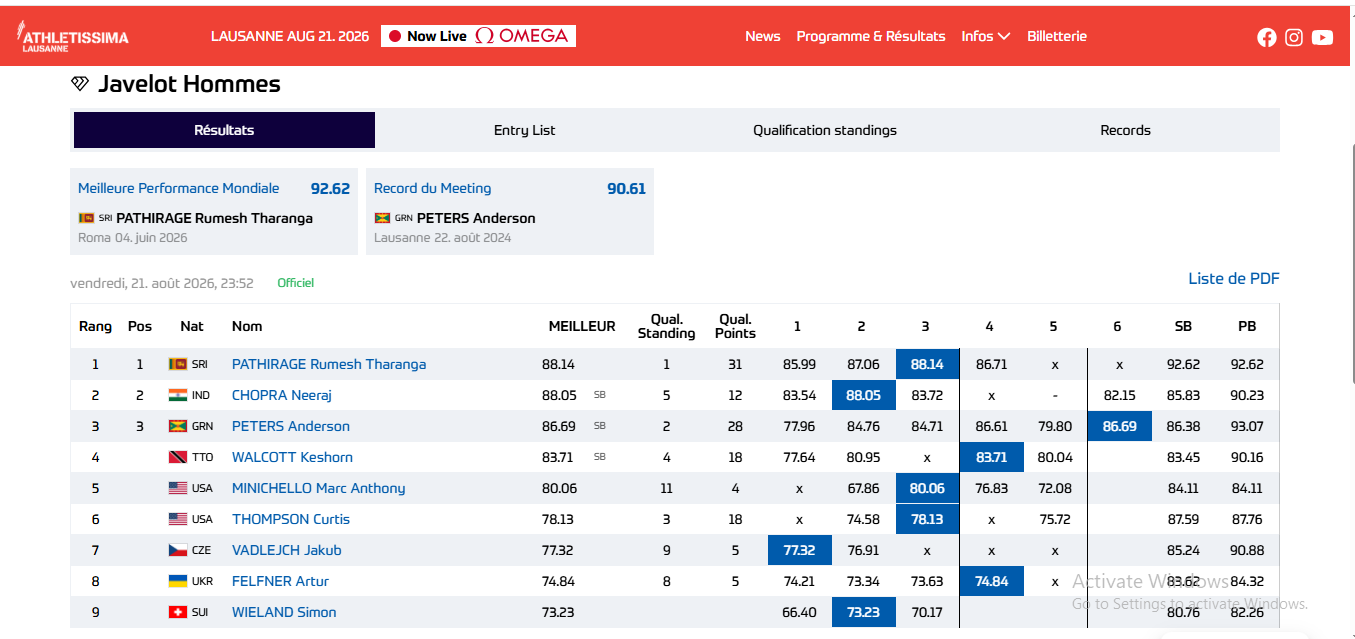The image size is (1355, 639).
Task: Click the world lead mark 92.62 in card
Action: (x=330, y=188)
